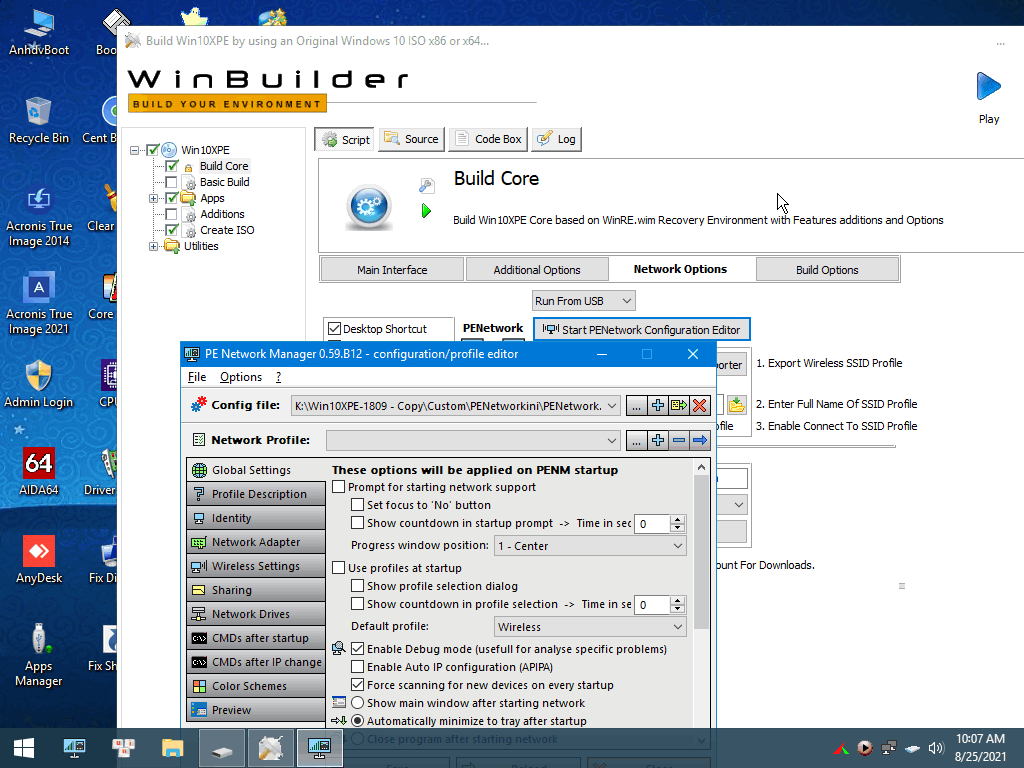Click the ellipsis button beside Network Profile
Viewport: 1024px width, 768px height.
click(x=636, y=440)
